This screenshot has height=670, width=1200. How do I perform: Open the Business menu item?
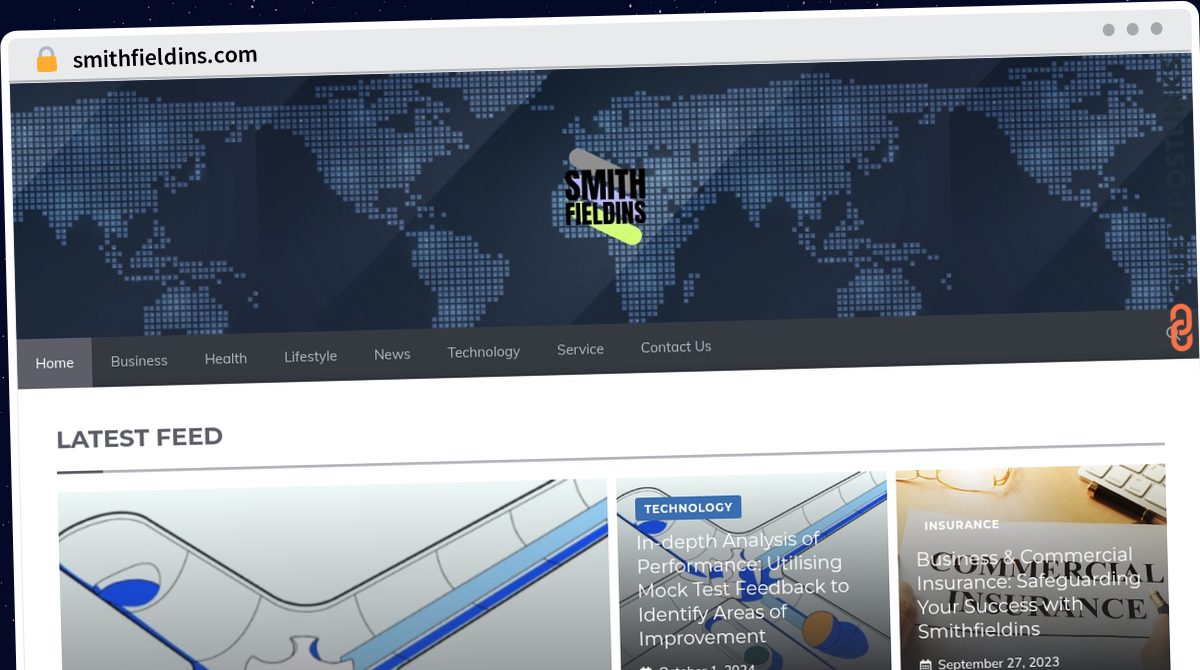click(139, 360)
